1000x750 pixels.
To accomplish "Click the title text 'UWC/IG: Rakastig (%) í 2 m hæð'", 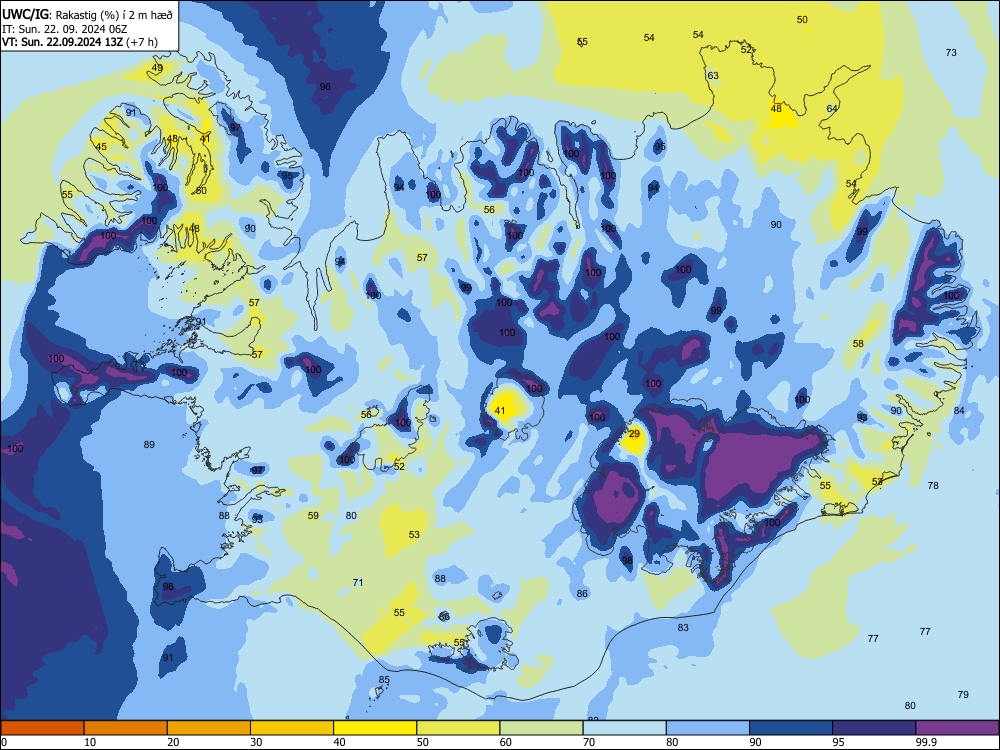I will [x=87, y=15].
